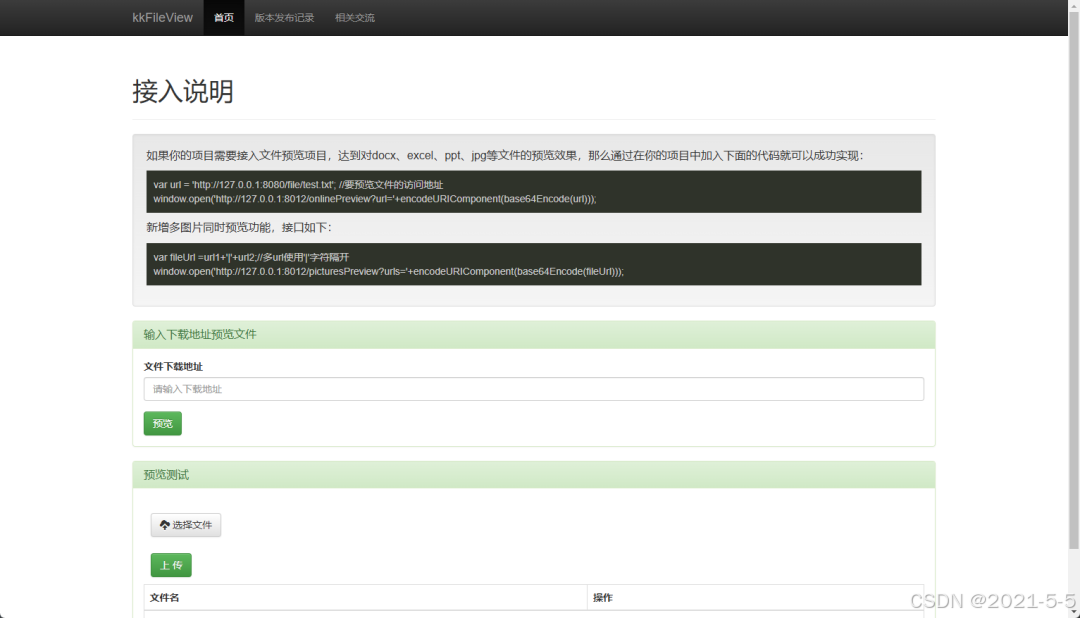Click the 选择文件 file picker button
The image size is (1080, 618).
pos(186,524)
